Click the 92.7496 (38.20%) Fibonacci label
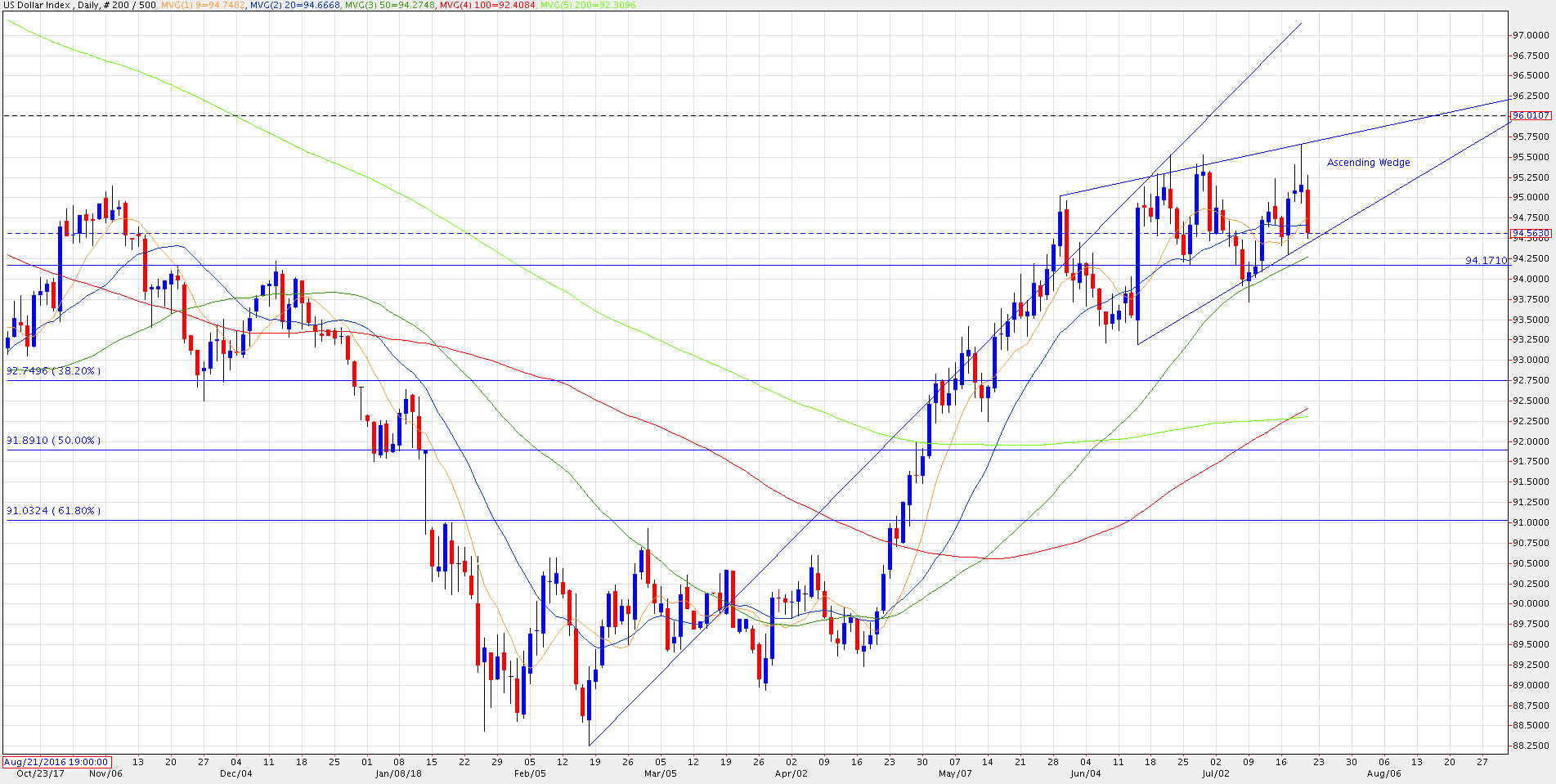The image size is (1556, 784). (54, 370)
